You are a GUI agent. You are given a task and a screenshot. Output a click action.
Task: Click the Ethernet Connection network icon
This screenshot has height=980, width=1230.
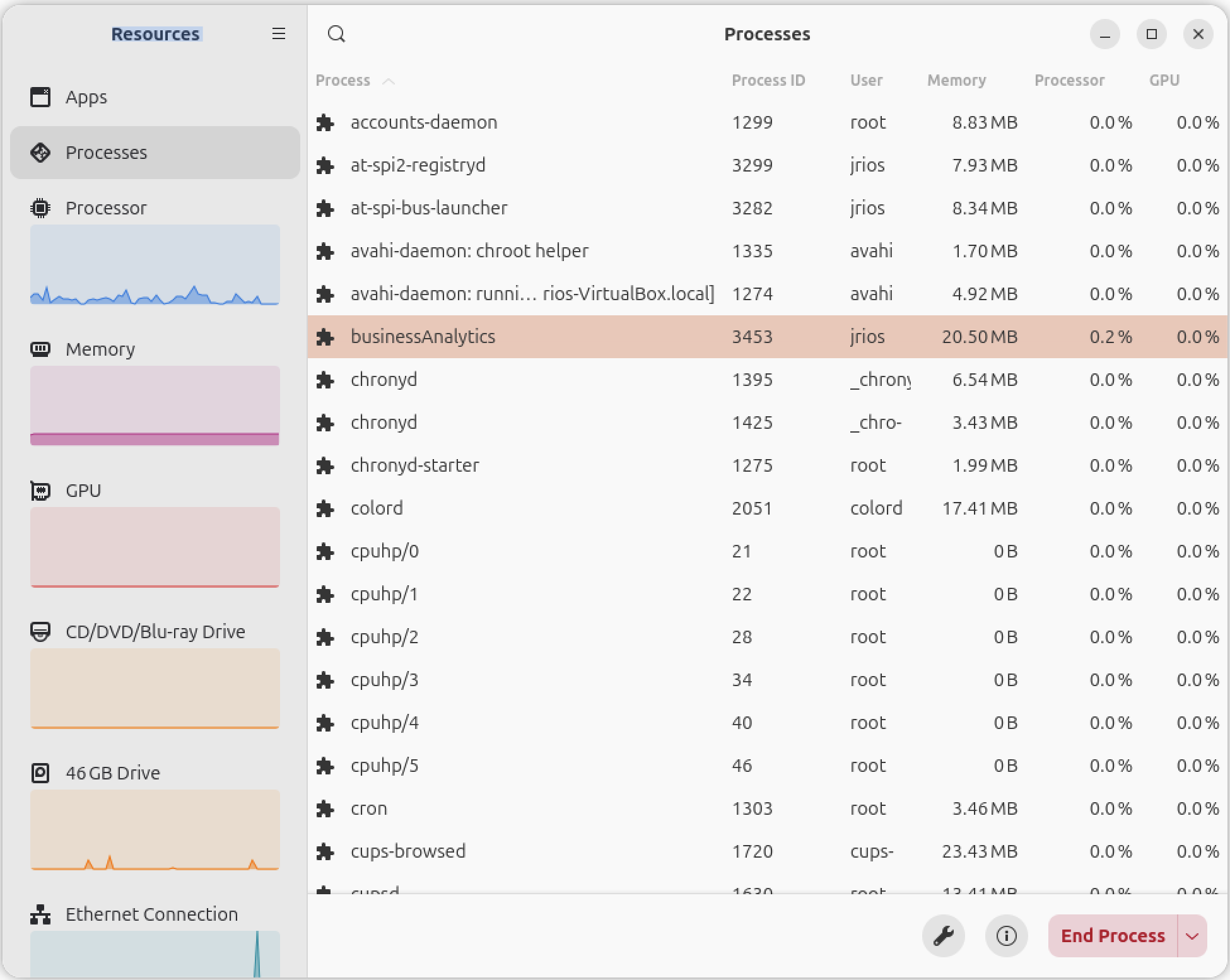(40, 914)
